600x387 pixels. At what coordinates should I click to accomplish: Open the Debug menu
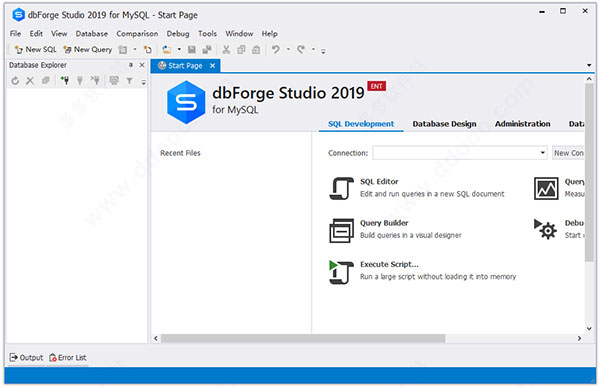tap(178, 34)
